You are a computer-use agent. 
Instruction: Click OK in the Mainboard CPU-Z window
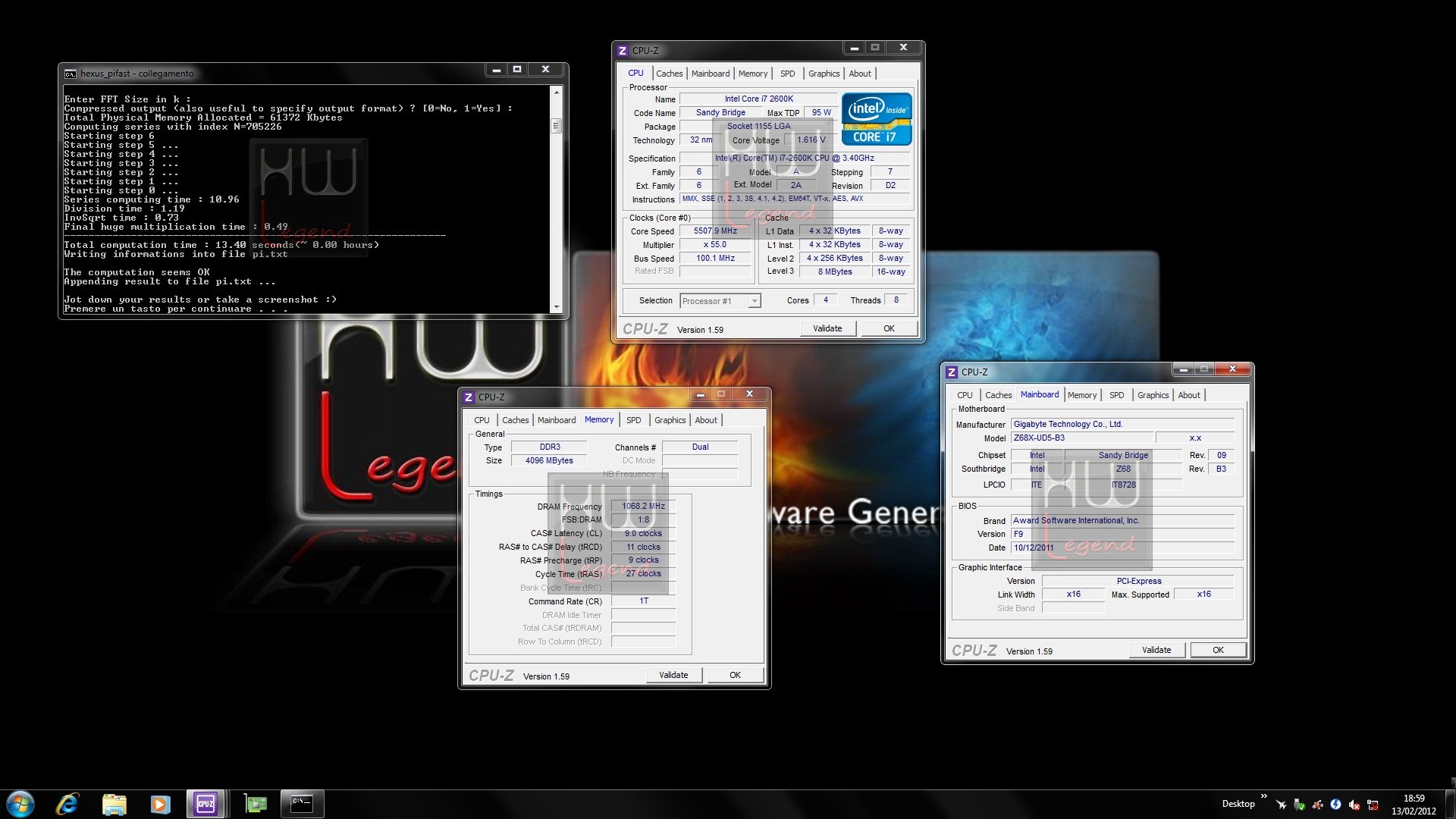[x=1218, y=650]
